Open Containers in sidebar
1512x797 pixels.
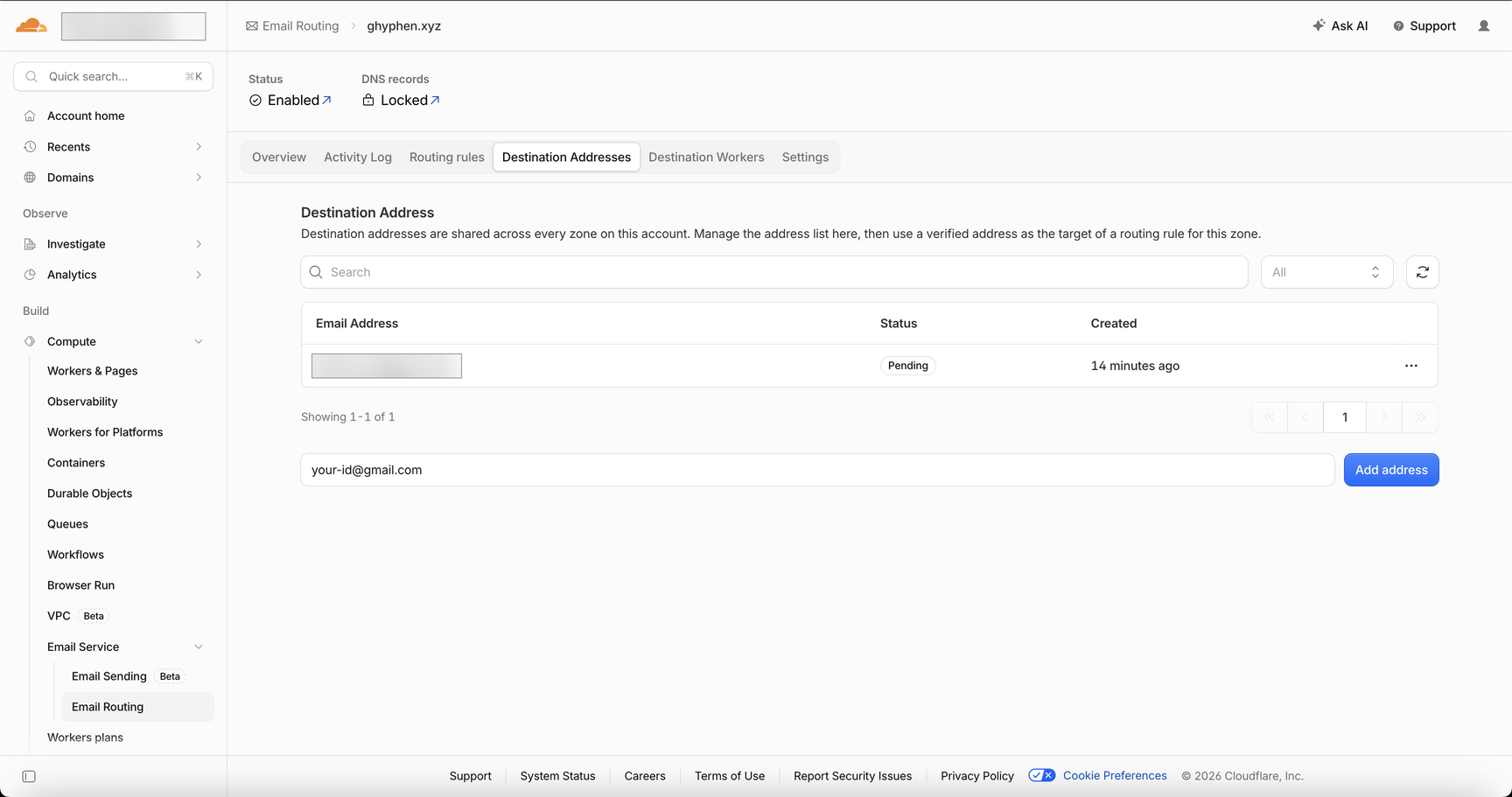(76, 463)
